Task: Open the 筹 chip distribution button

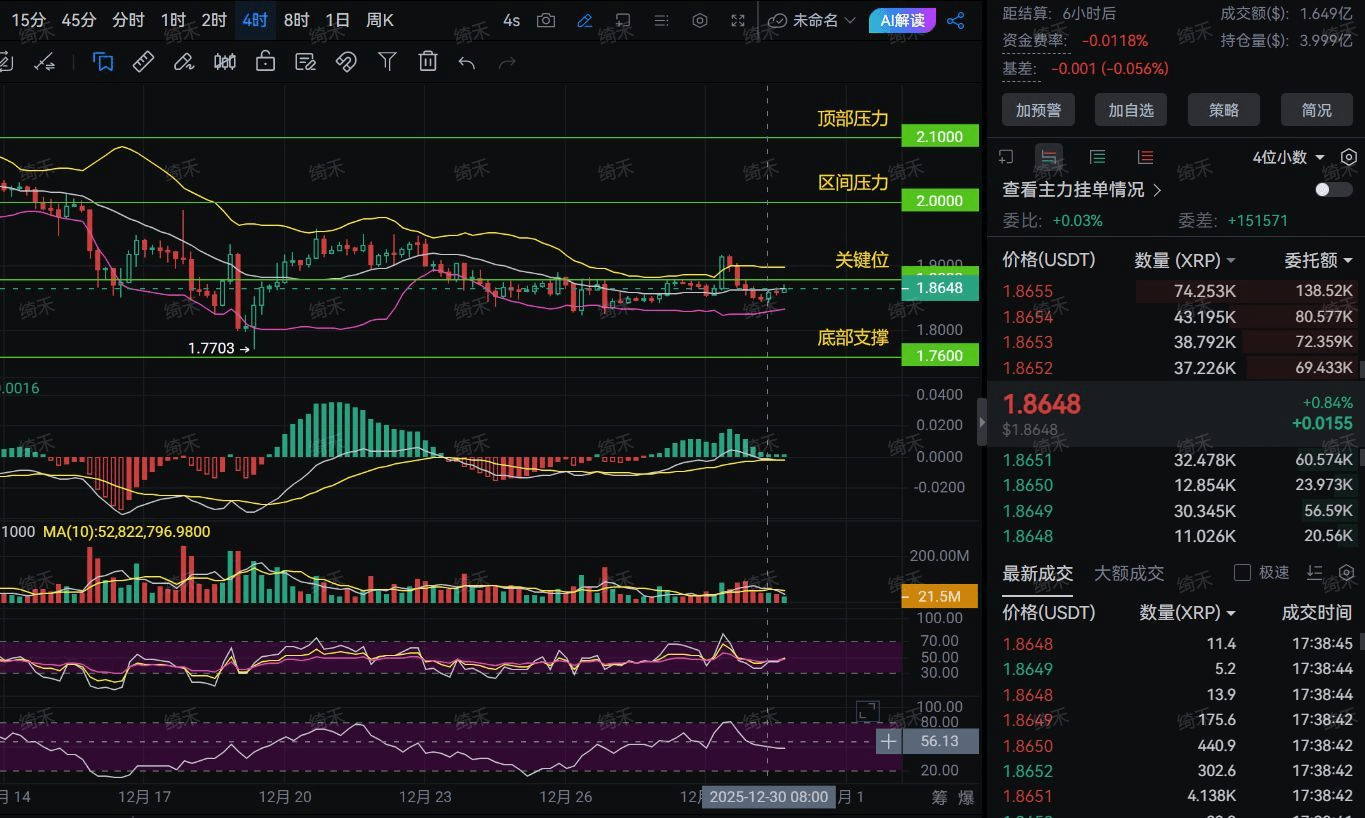Action: click(x=939, y=797)
